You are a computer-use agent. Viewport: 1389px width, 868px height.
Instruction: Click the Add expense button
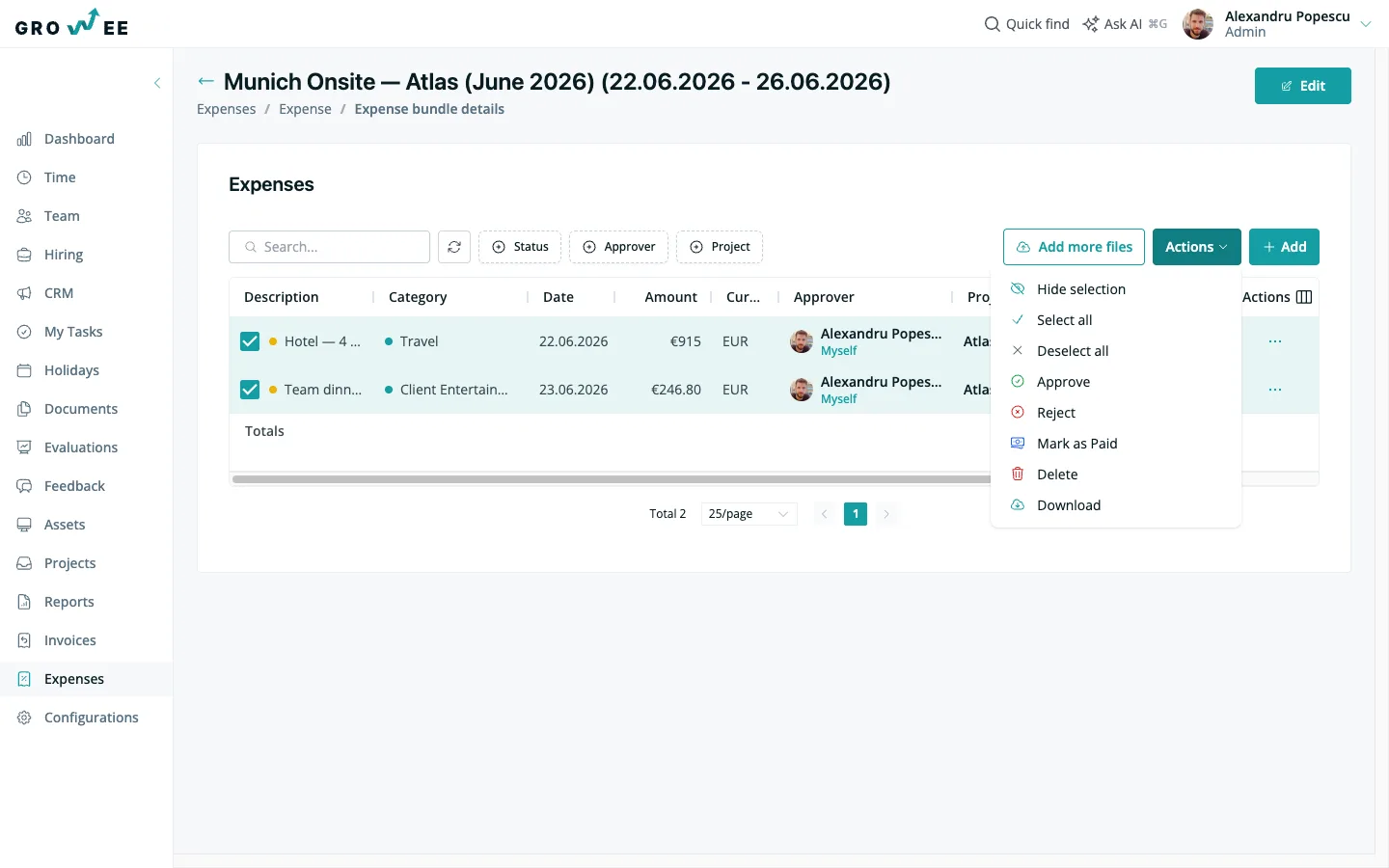[x=1284, y=247]
